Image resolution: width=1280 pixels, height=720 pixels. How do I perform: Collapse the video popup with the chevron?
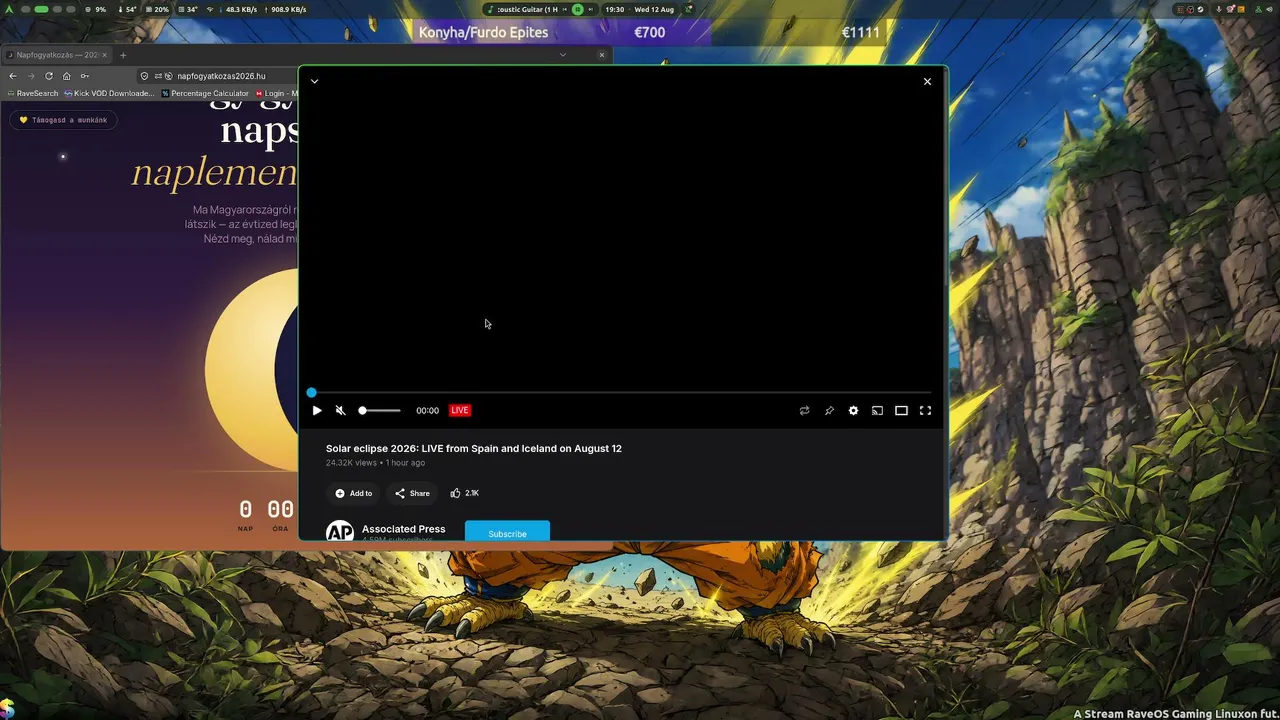[314, 81]
